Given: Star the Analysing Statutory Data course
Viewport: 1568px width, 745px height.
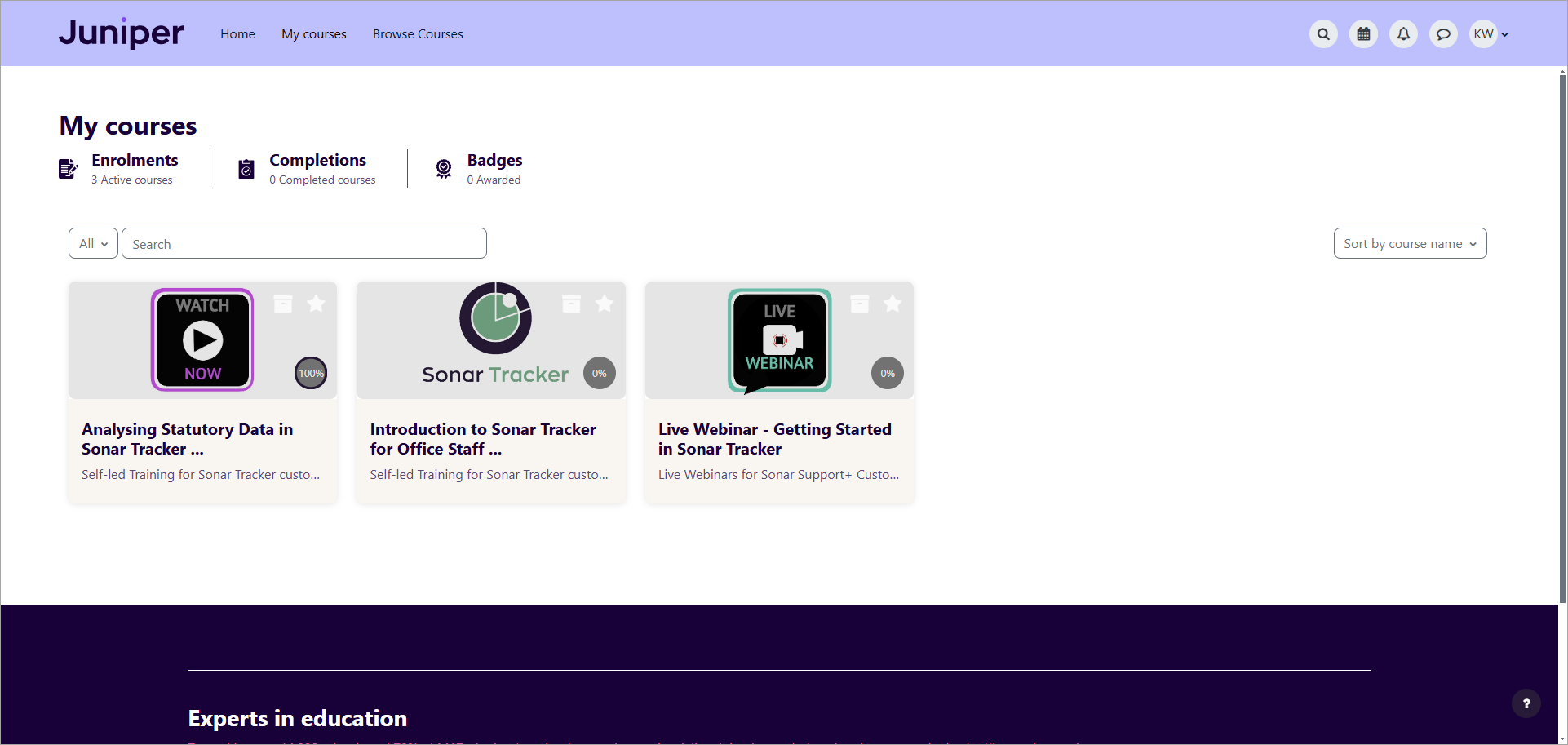Looking at the screenshot, I should 316,304.
